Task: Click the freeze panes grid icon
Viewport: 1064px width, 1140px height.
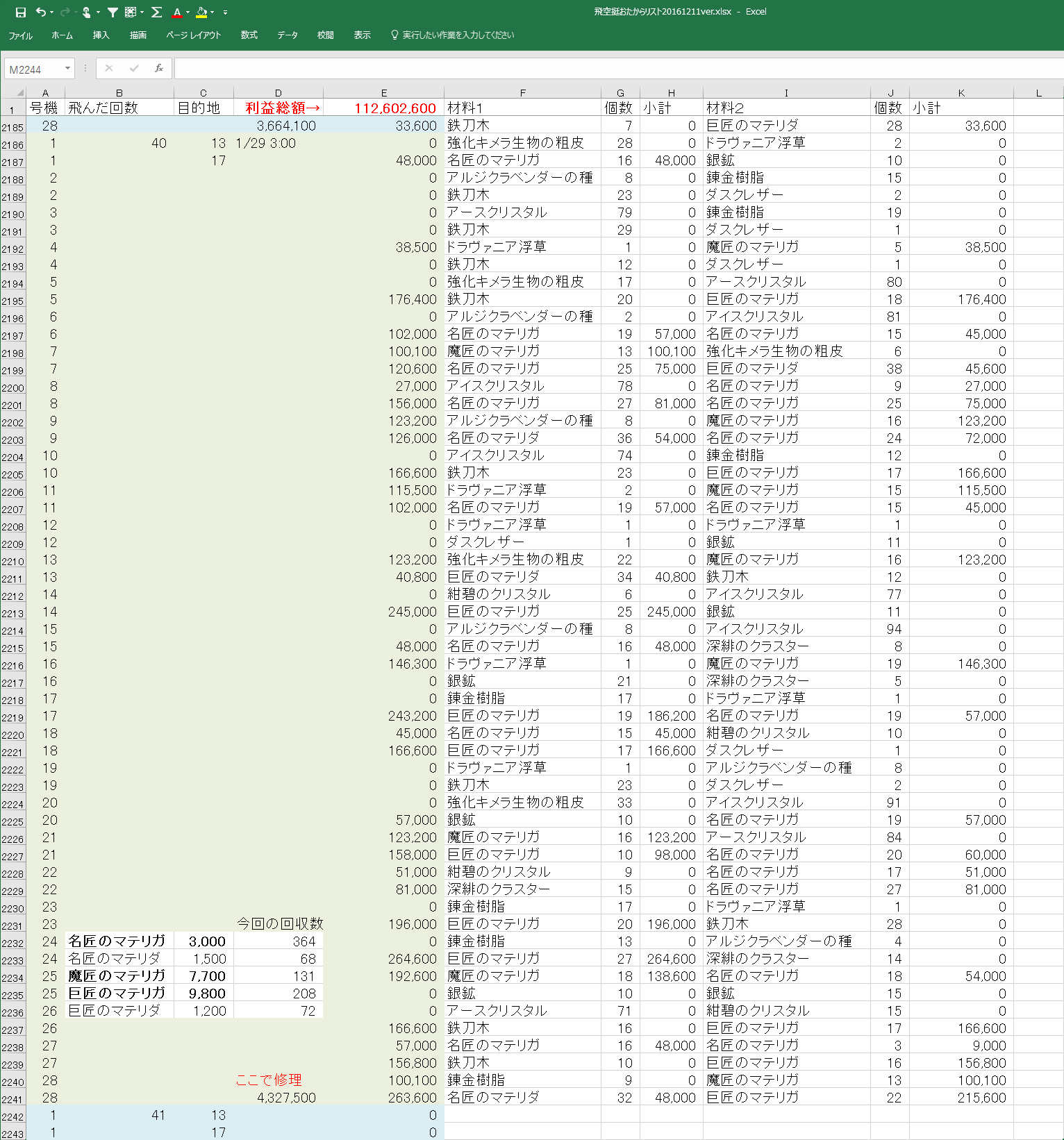Action: [x=131, y=12]
